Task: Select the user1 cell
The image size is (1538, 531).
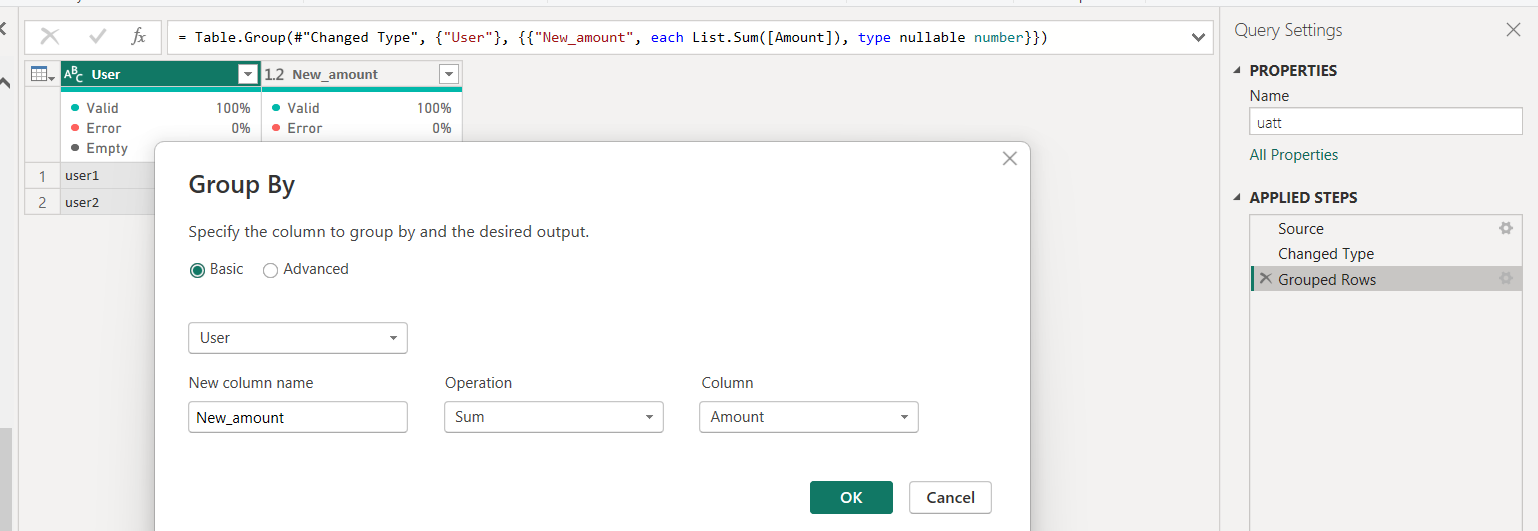Action: 108,176
